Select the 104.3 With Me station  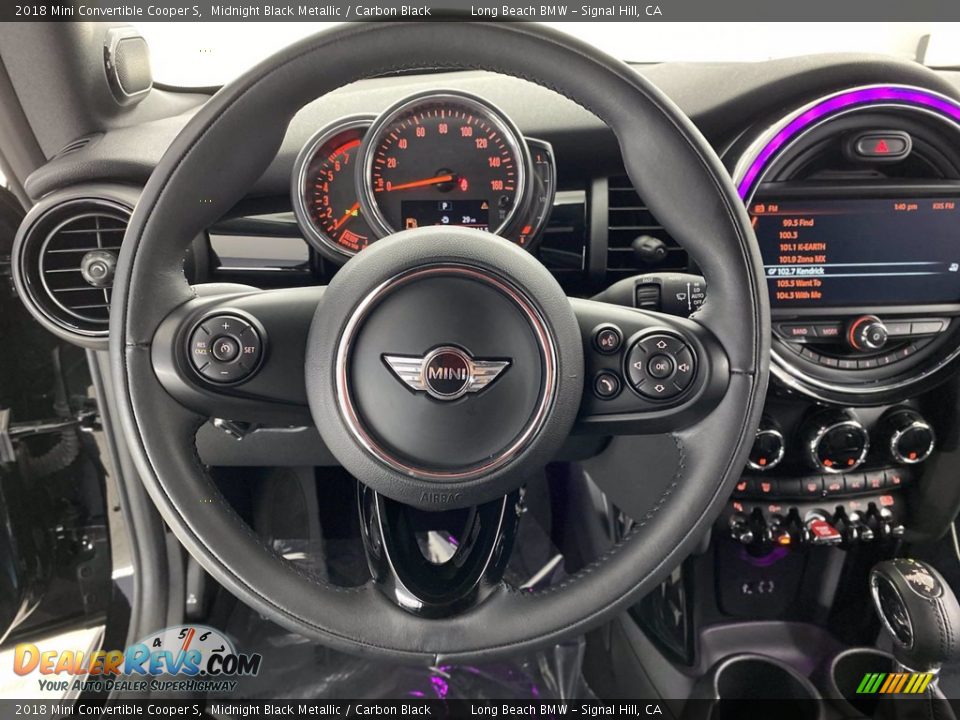click(798, 295)
